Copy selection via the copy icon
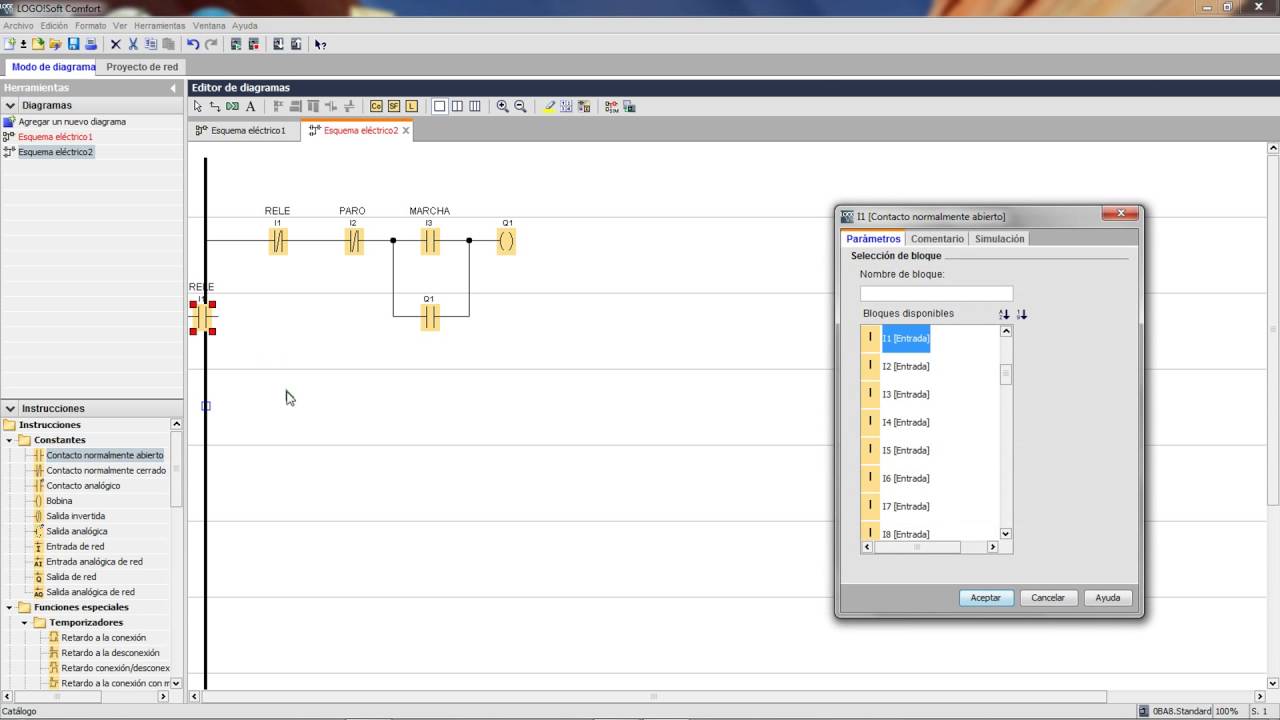Viewport: 1280px width, 720px height. (x=151, y=44)
